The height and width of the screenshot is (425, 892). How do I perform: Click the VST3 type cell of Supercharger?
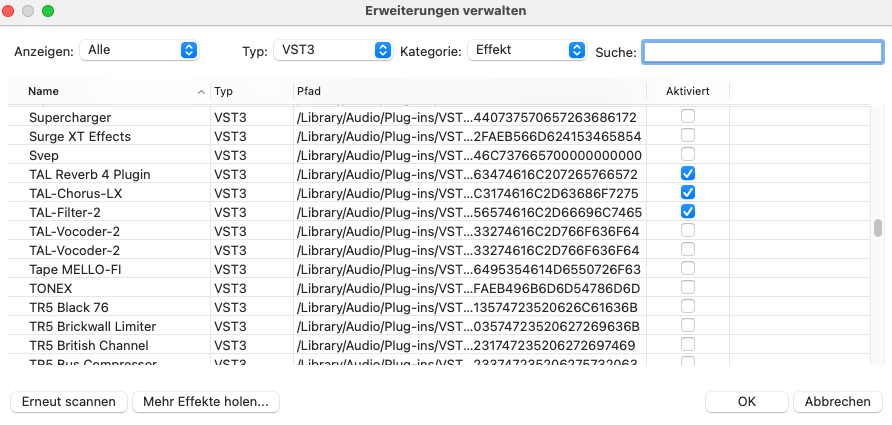click(x=230, y=118)
